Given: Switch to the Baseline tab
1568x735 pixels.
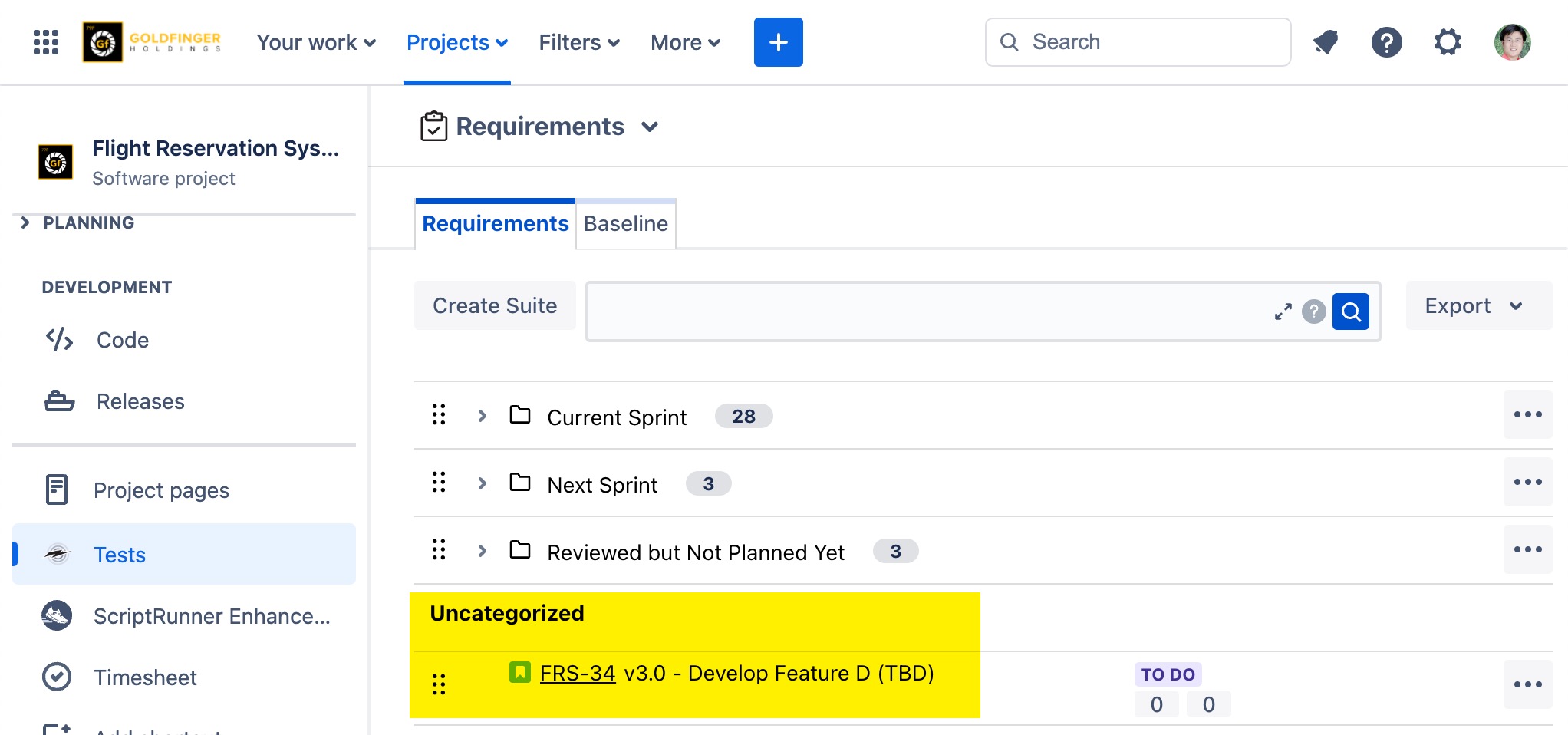Looking at the screenshot, I should click(x=625, y=224).
